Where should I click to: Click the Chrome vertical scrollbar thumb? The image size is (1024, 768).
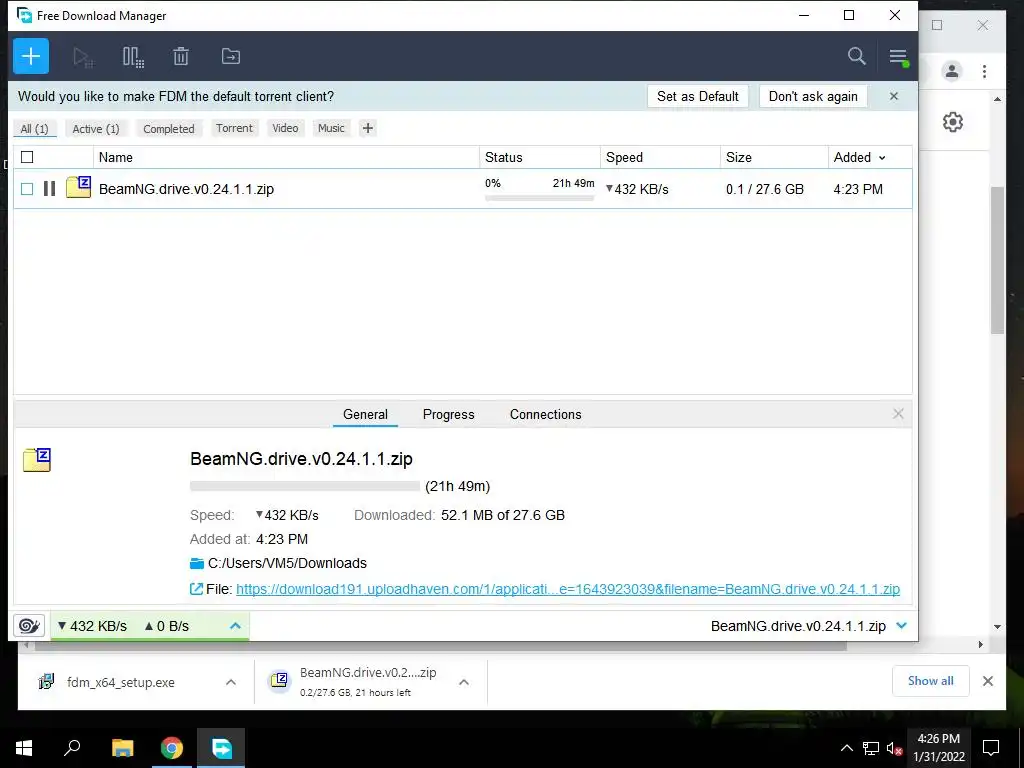[x=997, y=260]
